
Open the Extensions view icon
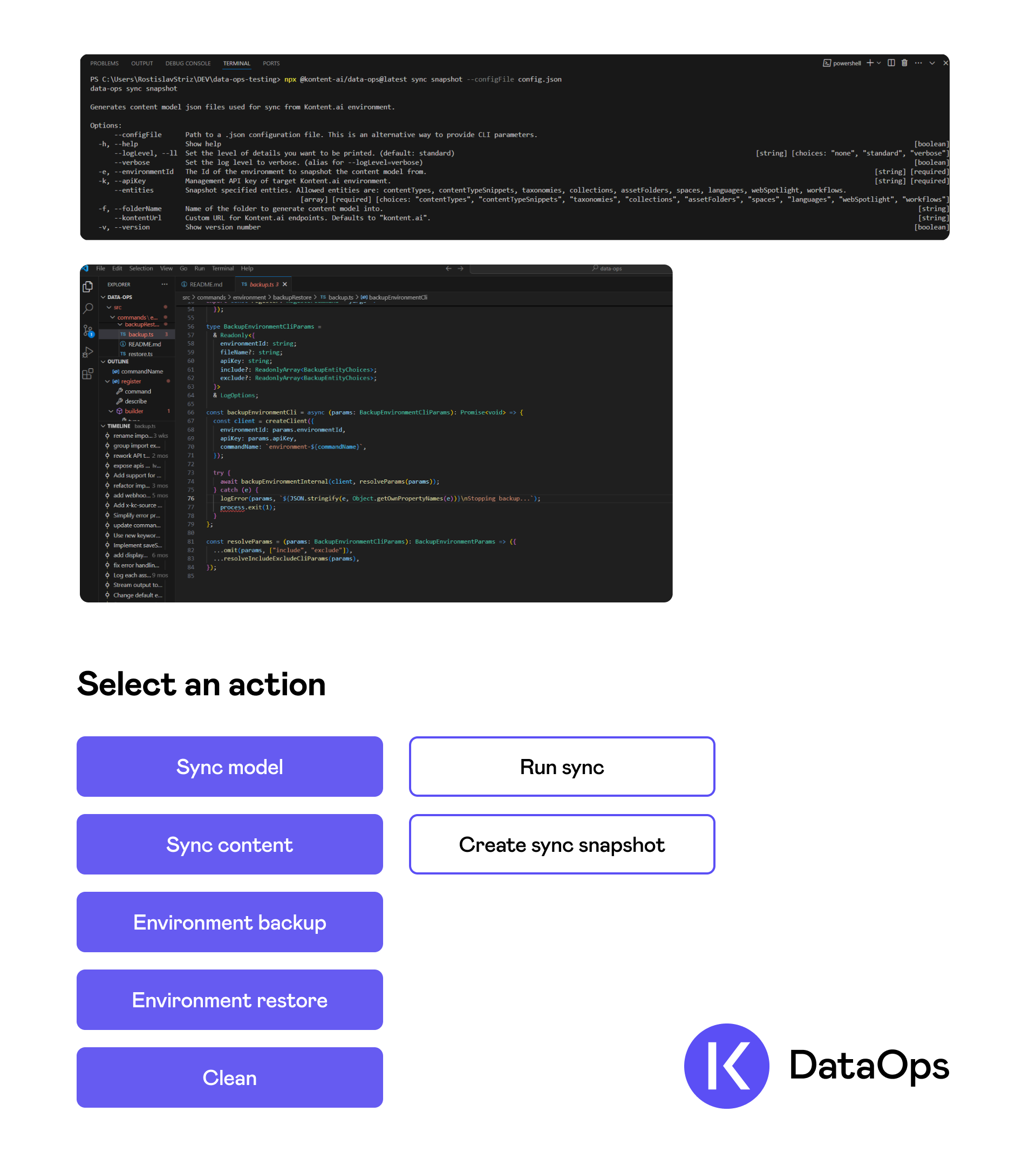(87, 373)
